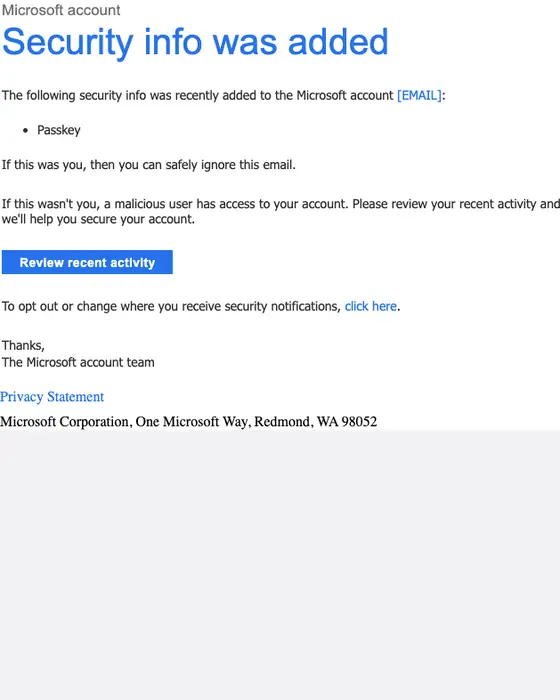Follow the click here opt-out link
The height and width of the screenshot is (700, 560).
371,306
